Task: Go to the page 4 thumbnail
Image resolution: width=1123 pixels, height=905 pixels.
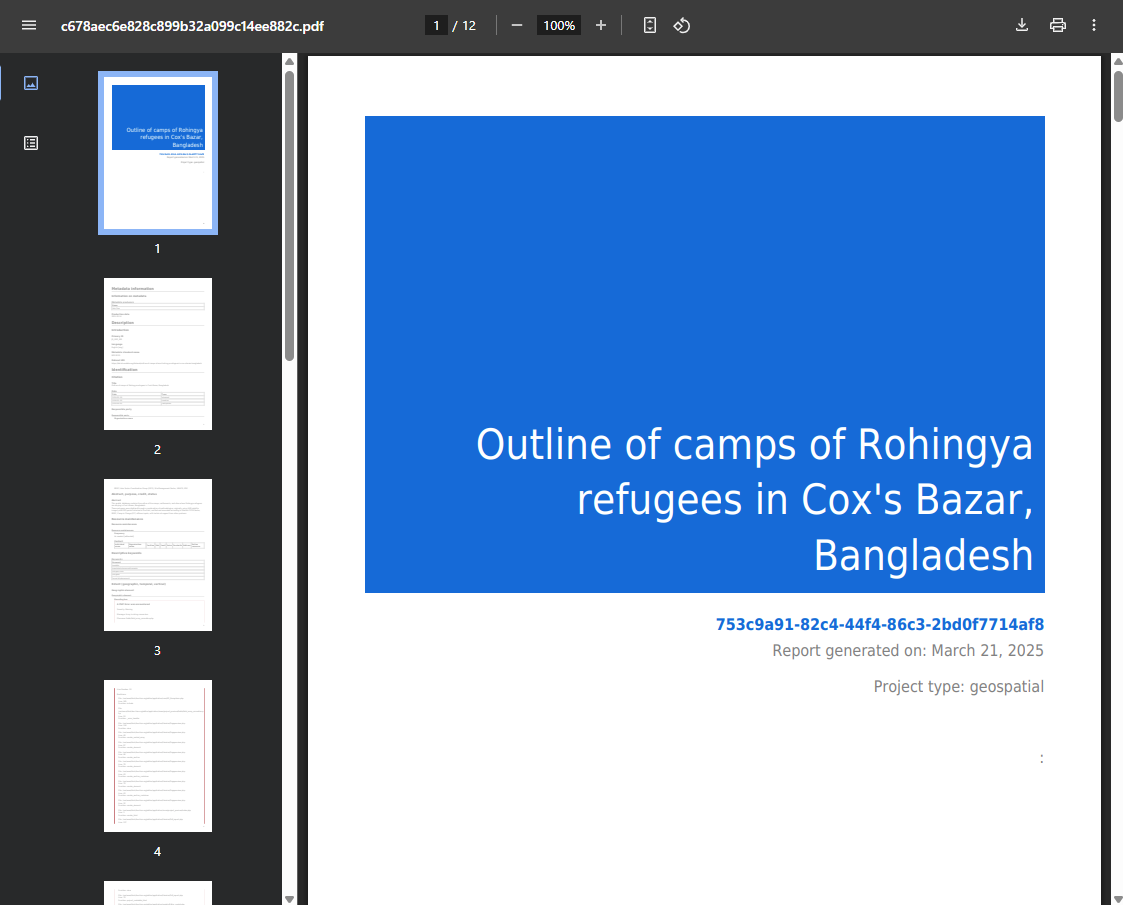Action: click(158, 756)
